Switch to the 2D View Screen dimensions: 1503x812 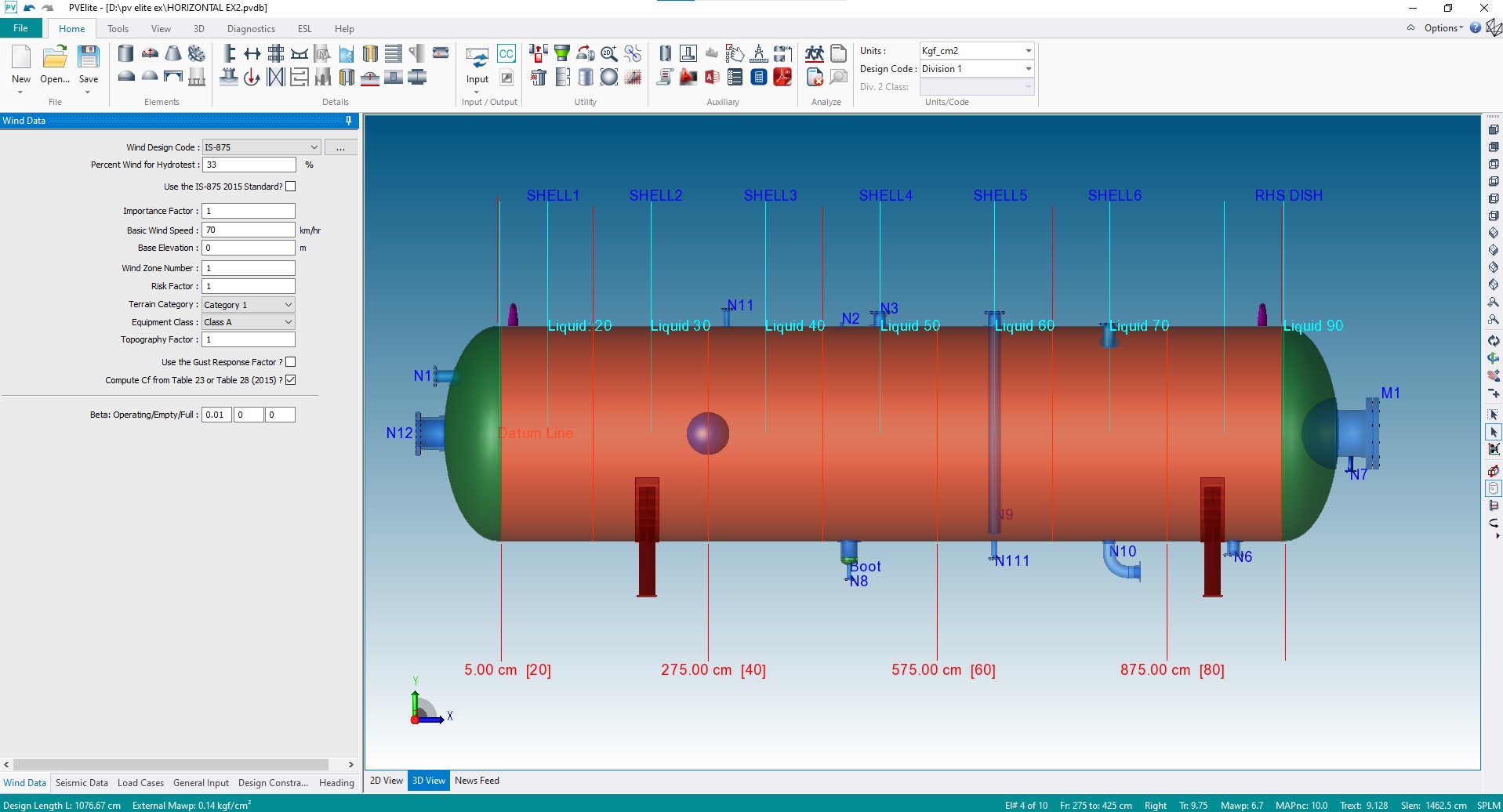[x=386, y=781]
